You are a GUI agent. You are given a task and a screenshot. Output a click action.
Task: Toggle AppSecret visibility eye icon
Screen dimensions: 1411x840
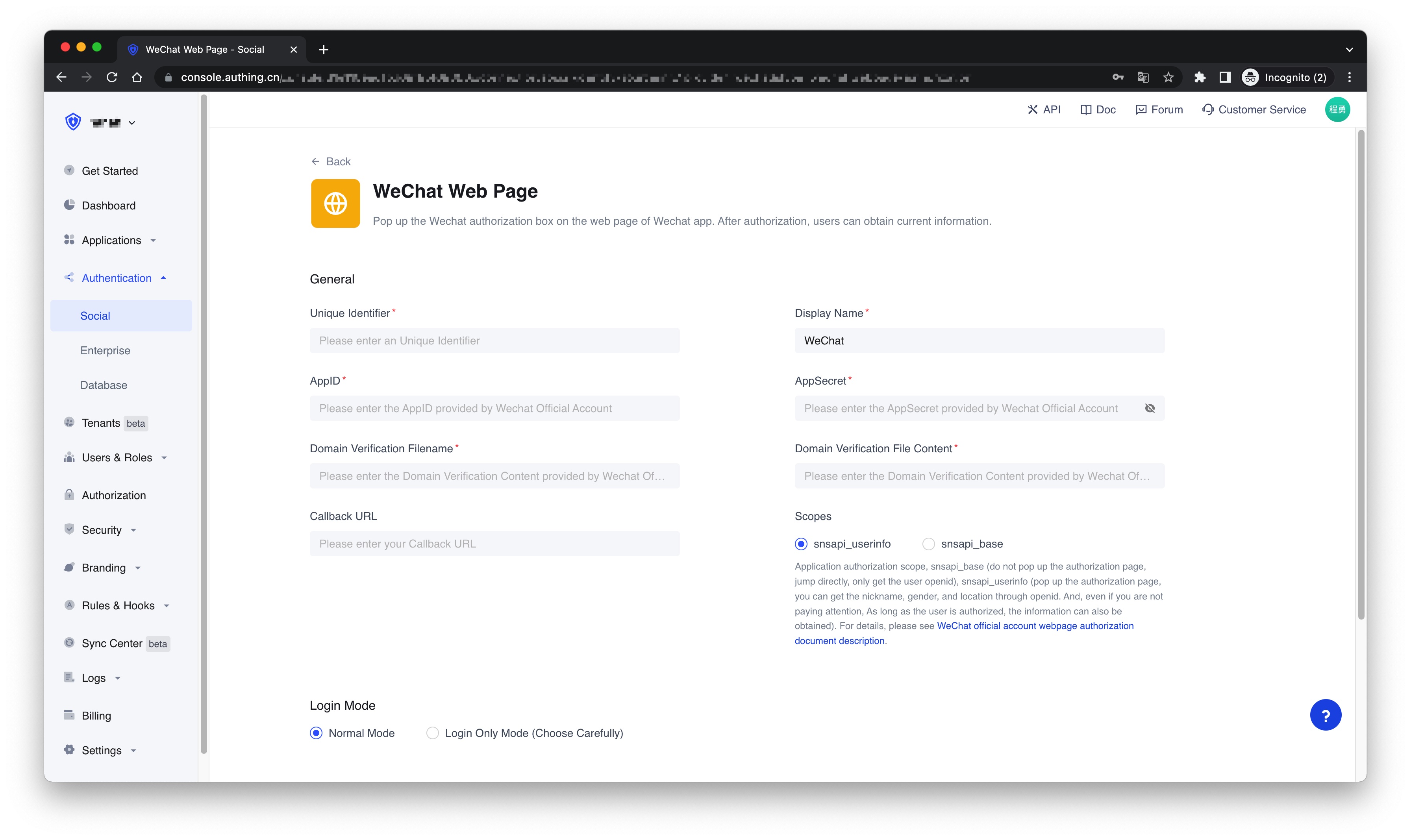tap(1150, 408)
